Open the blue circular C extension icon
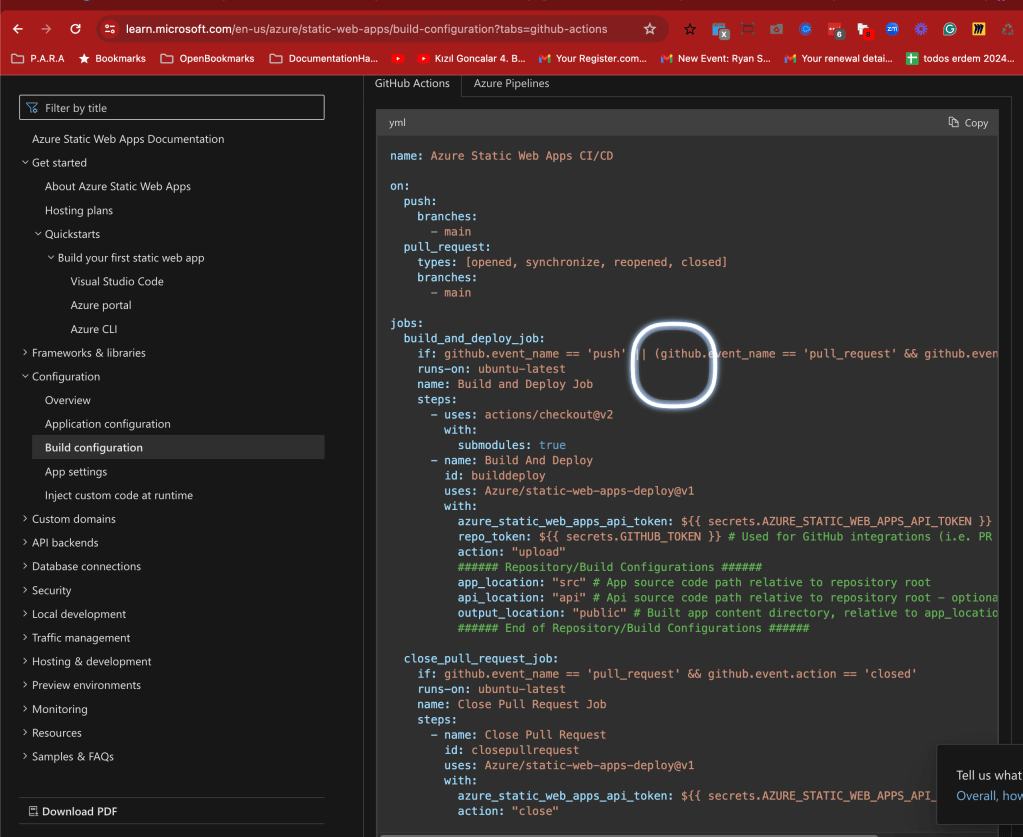The width and height of the screenshot is (1023, 837). (x=806, y=29)
